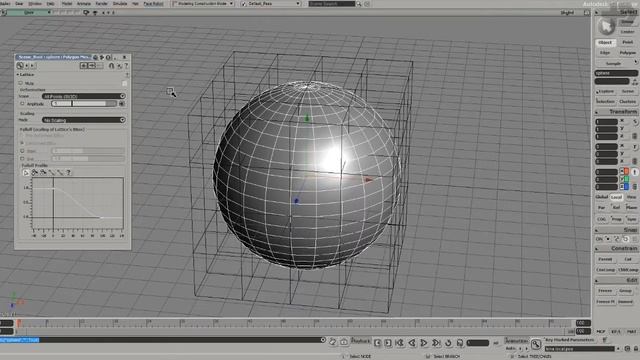The height and width of the screenshot is (360, 640).
Task: Click the eye icon in viewport toolbar
Action: coord(95,13)
